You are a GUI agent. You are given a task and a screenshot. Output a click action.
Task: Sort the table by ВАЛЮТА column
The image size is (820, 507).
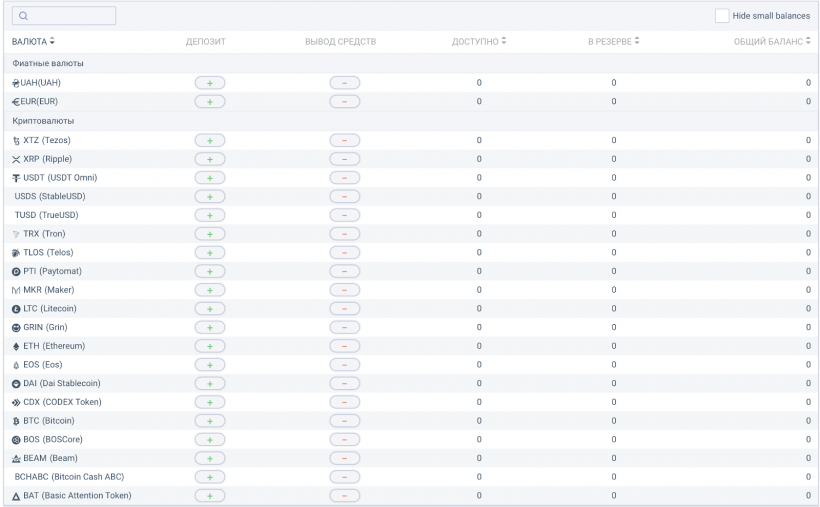(33, 41)
